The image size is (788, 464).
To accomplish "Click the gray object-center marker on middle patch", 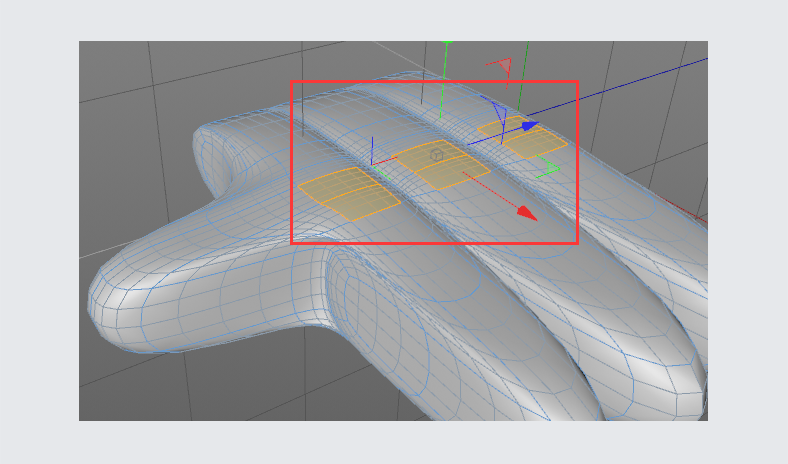I will [x=437, y=155].
